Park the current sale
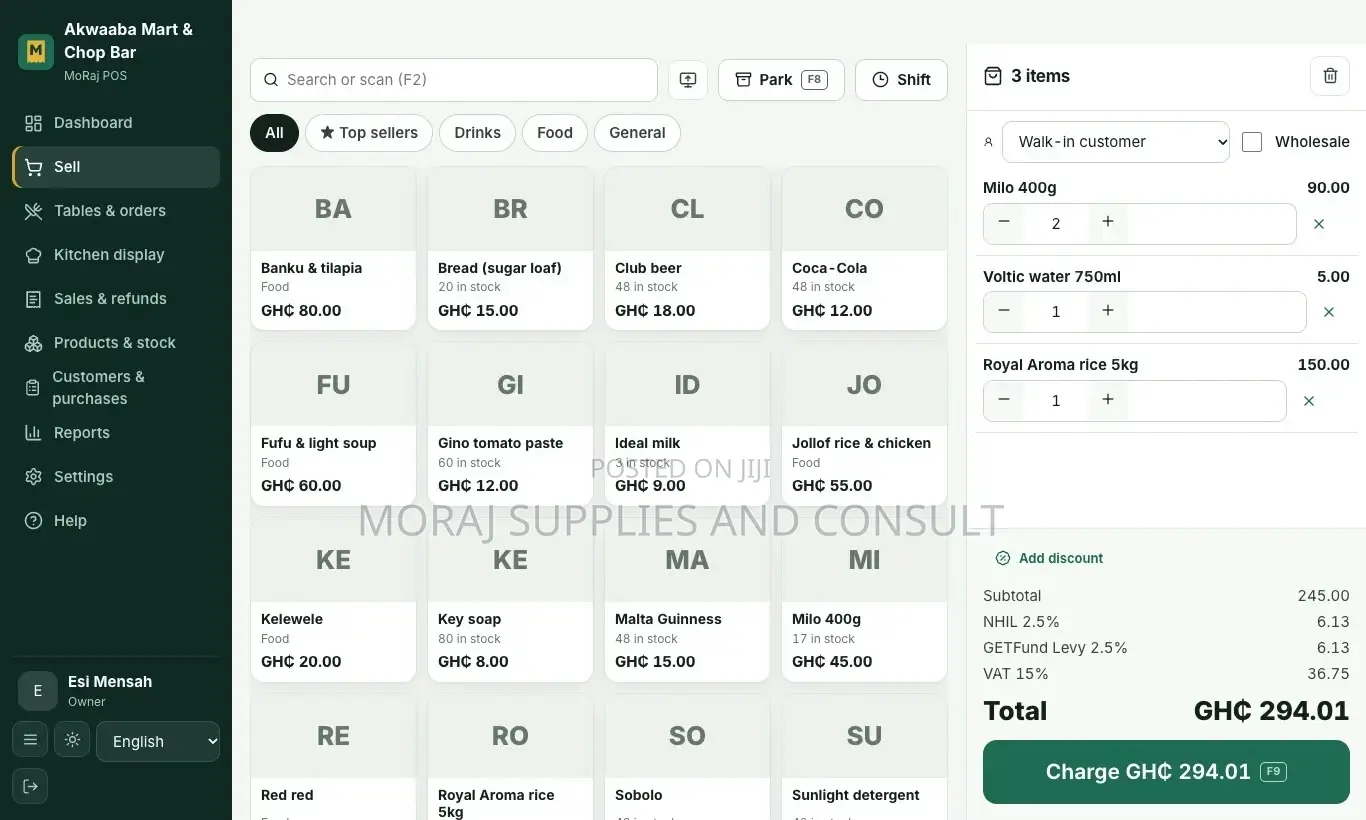This screenshot has height=820, width=1366. (x=781, y=80)
